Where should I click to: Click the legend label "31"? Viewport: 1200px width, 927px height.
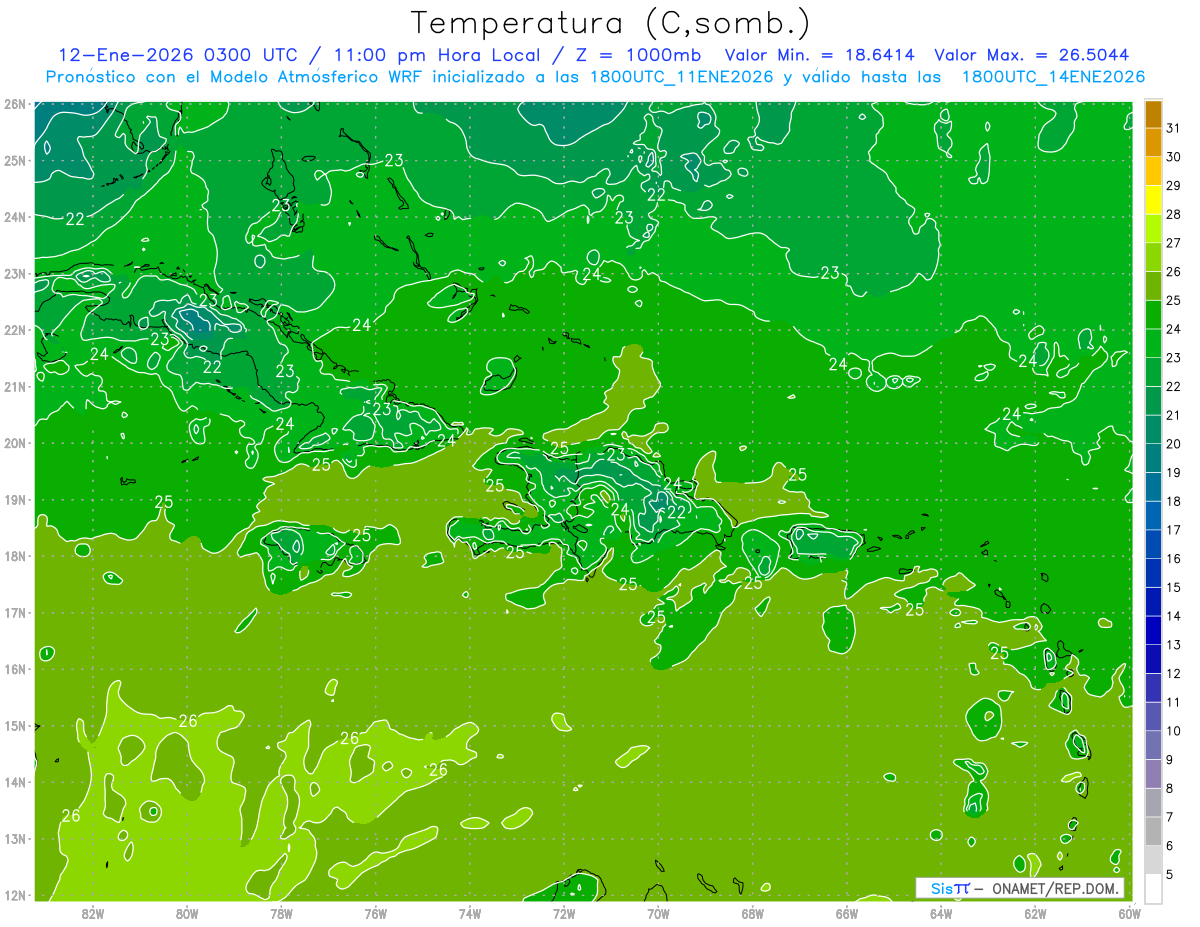[x=1173, y=127]
